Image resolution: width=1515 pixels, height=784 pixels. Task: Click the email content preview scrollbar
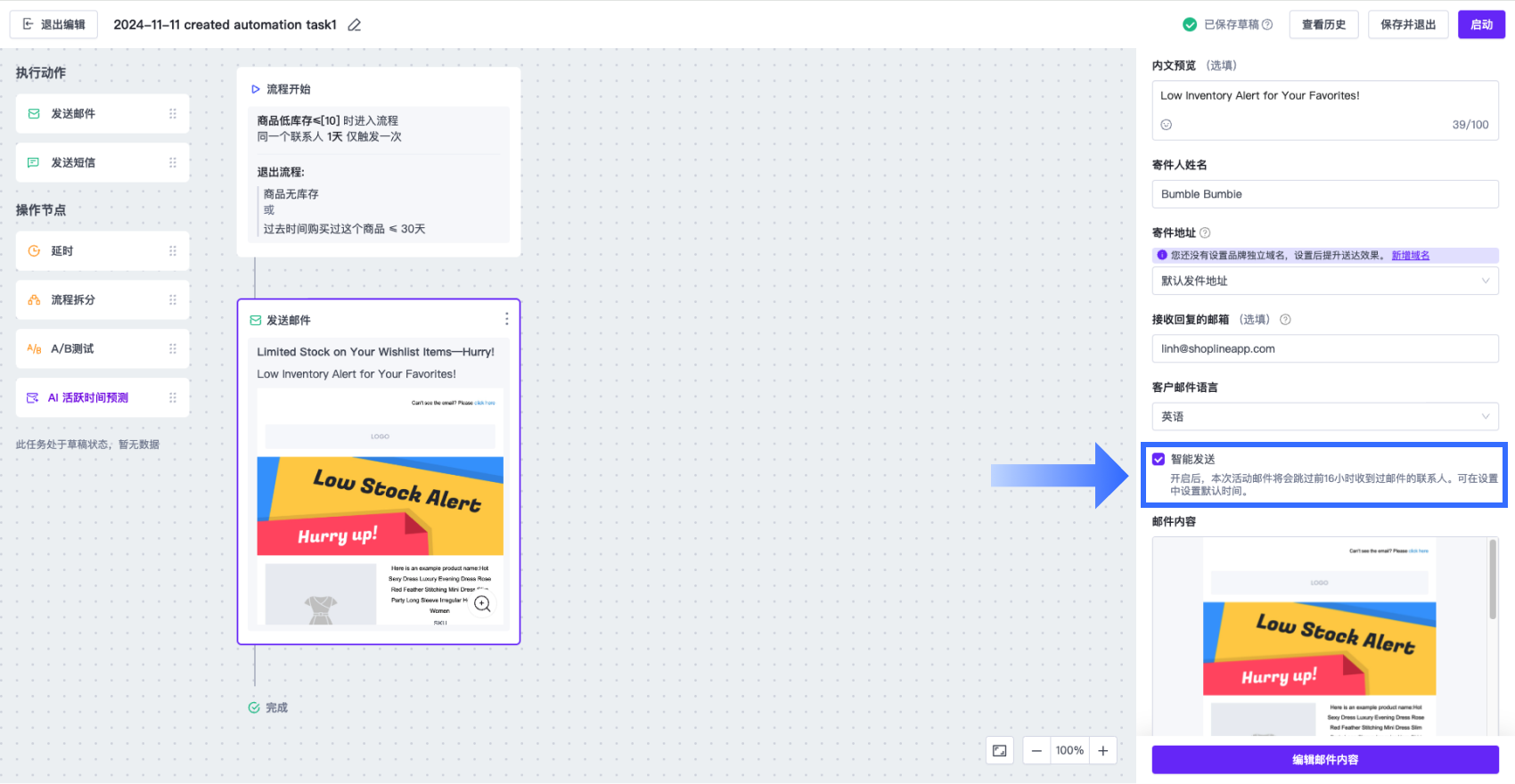(1493, 579)
